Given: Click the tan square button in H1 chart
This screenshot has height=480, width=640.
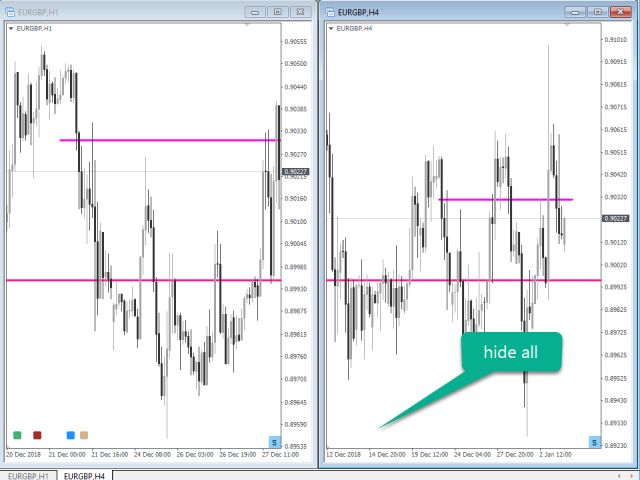Looking at the screenshot, I should point(84,435).
